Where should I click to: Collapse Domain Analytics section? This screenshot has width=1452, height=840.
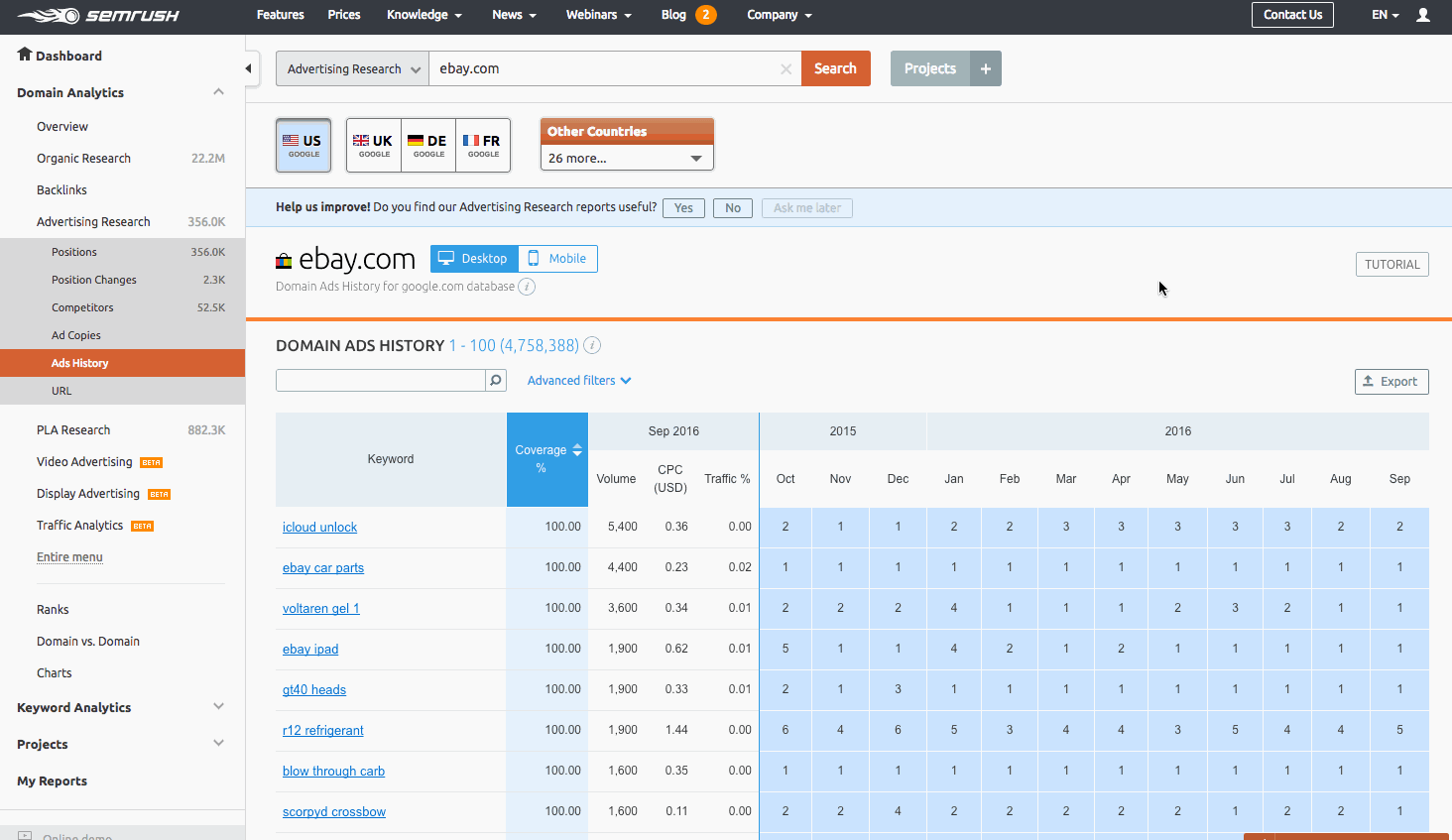click(x=218, y=92)
